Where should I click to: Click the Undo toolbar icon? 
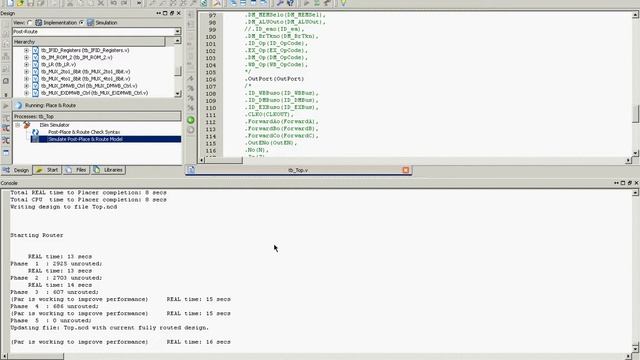coord(113,3)
